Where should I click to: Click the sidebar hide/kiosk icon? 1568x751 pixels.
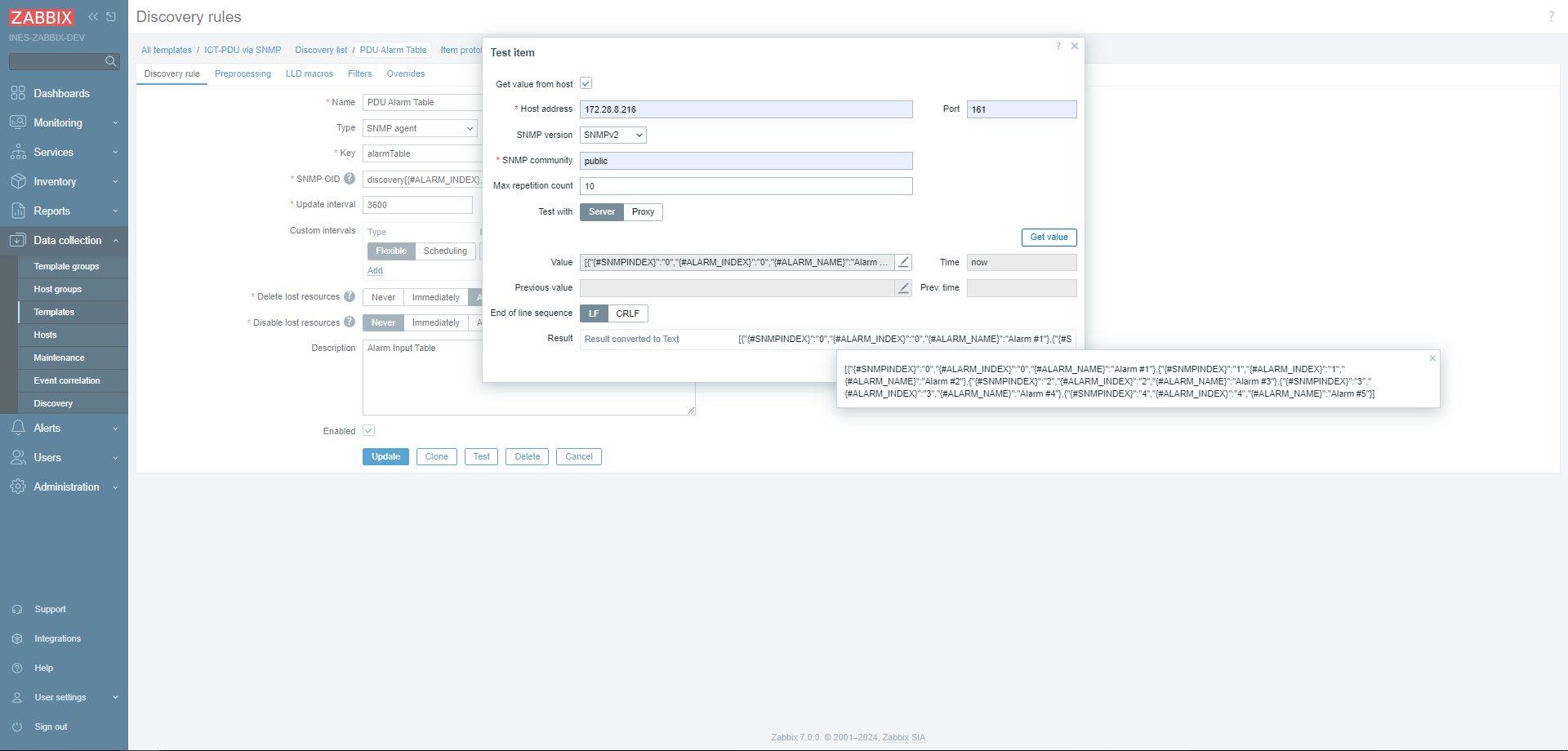[x=111, y=16]
